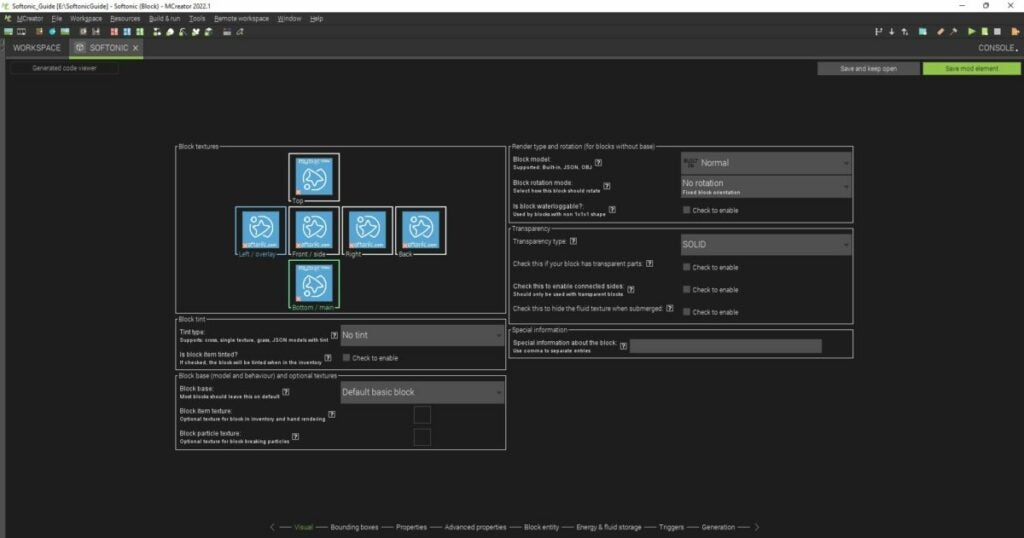The height and width of the screenshot is (538, 1024).
Task: Enable connected sides checkbox
Action: pyautogui.click(x=686, y=289)
